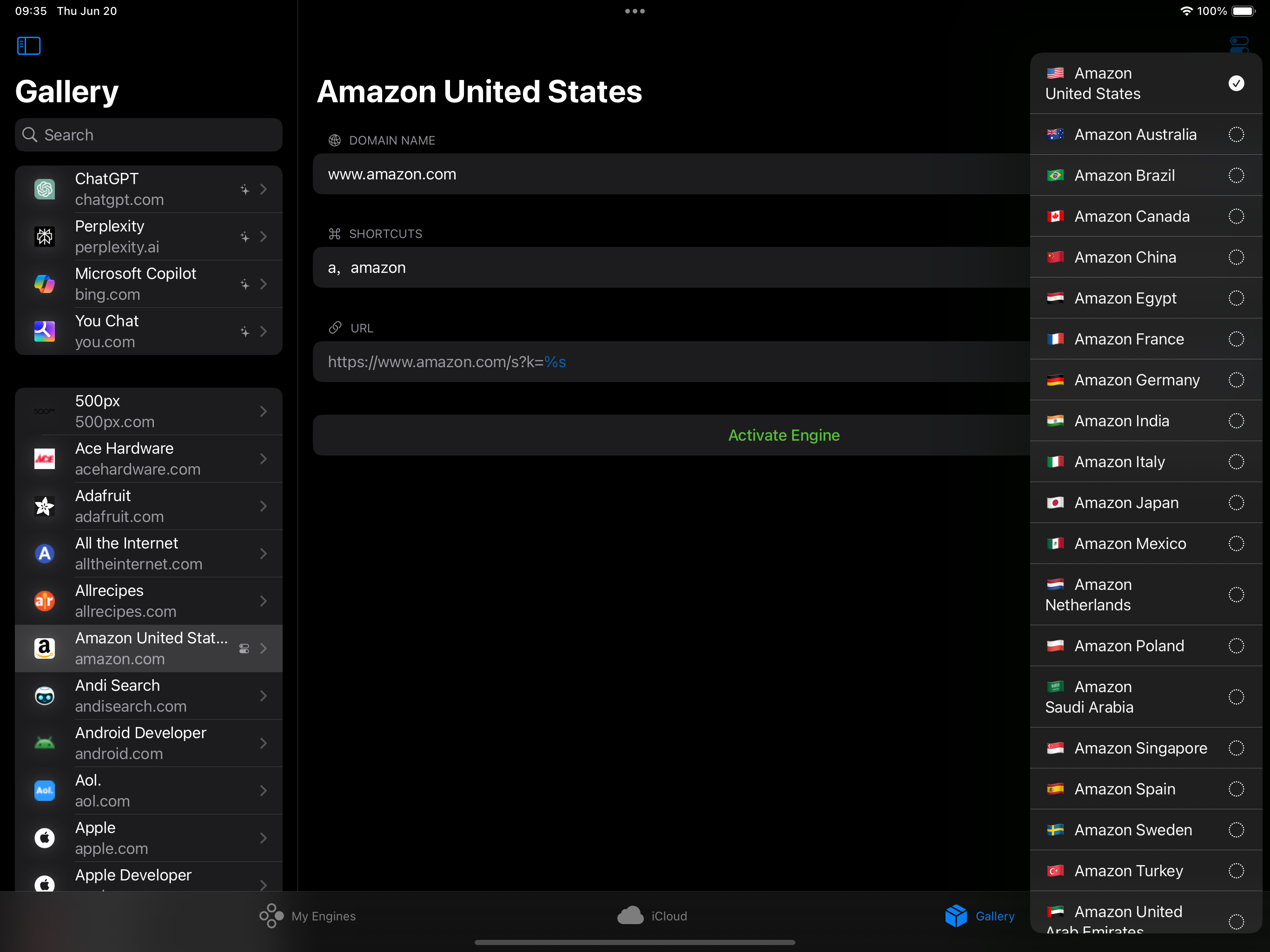Expand Ace Hardware entry chevron
The height and width of the screenshot is (952, 1270).
coord(264,459)
